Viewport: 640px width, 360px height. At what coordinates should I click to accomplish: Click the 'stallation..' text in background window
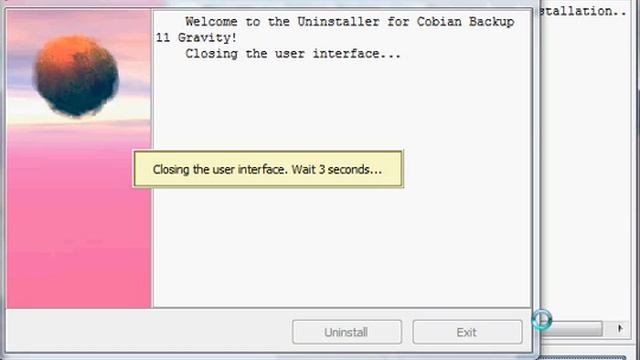(x=583, y=11)
